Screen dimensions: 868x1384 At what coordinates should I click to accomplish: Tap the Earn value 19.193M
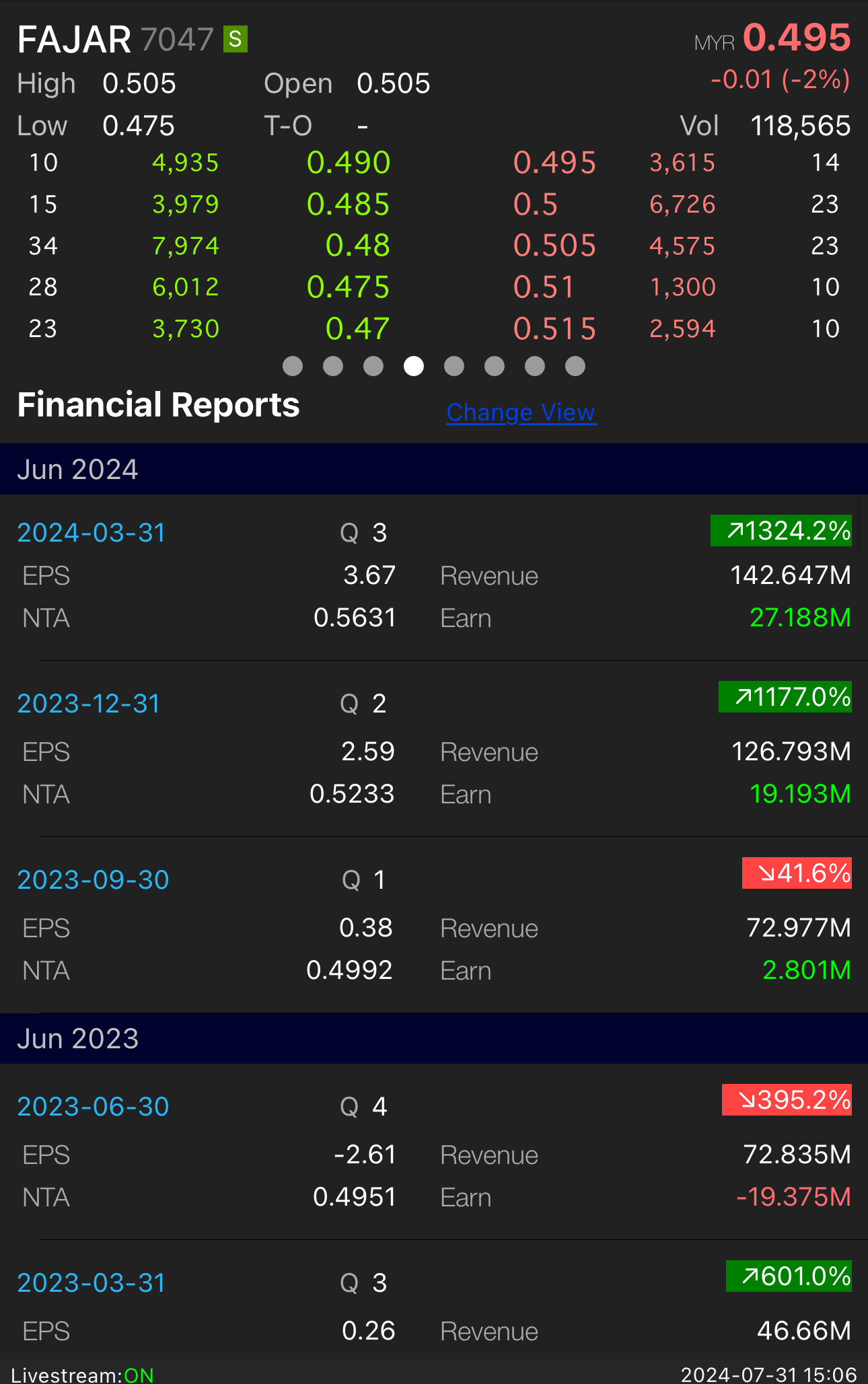coord(801,794)
